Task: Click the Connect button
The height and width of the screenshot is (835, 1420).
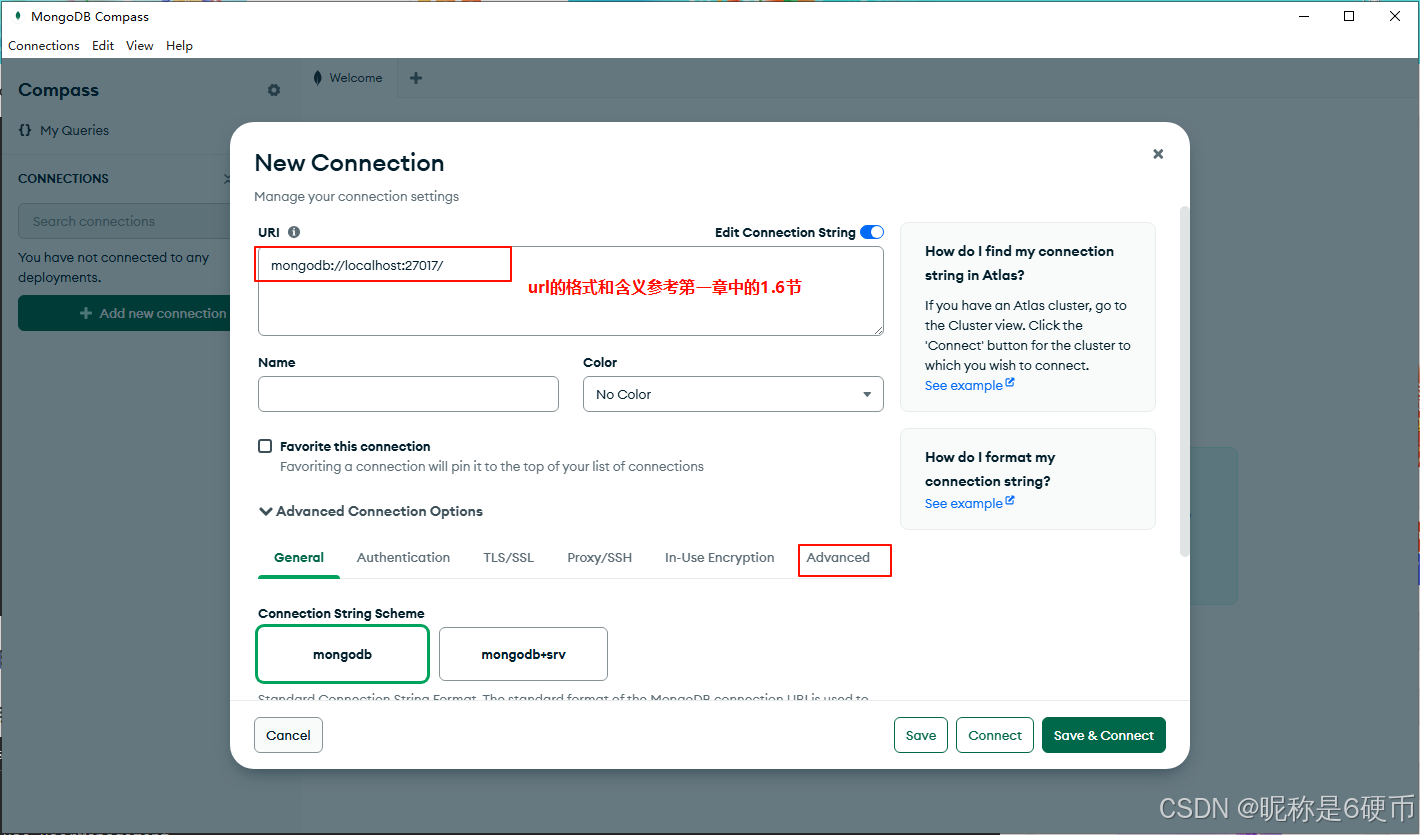Action: [995, 735]
